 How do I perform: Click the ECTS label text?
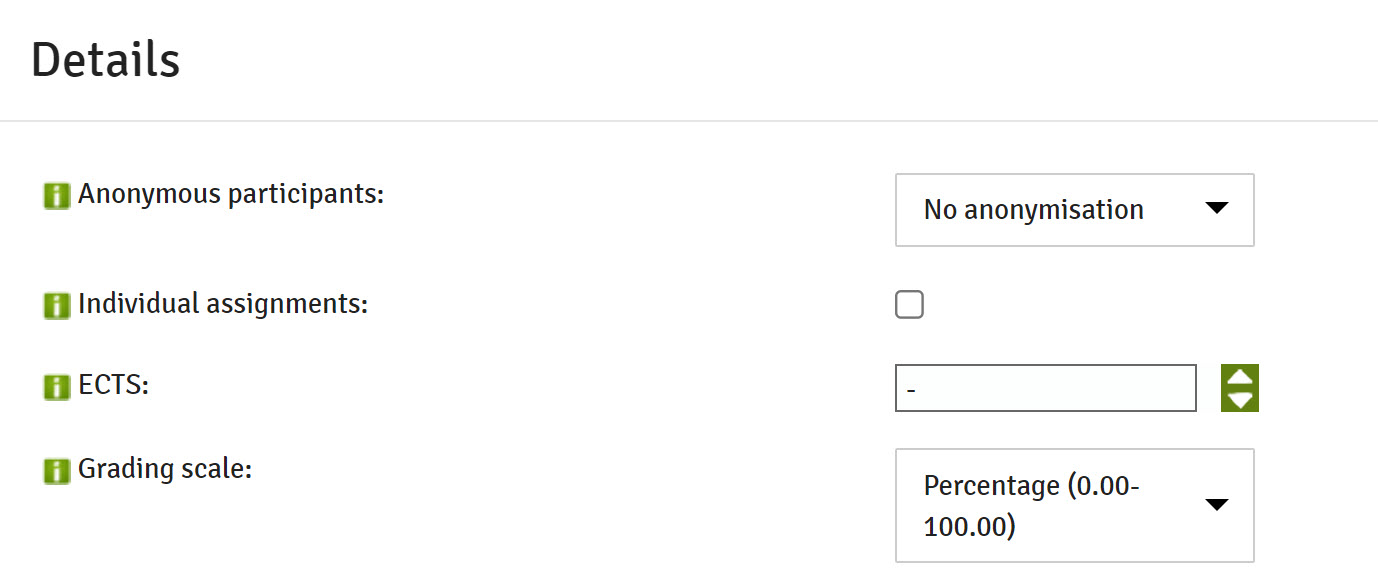pos(113,385)
